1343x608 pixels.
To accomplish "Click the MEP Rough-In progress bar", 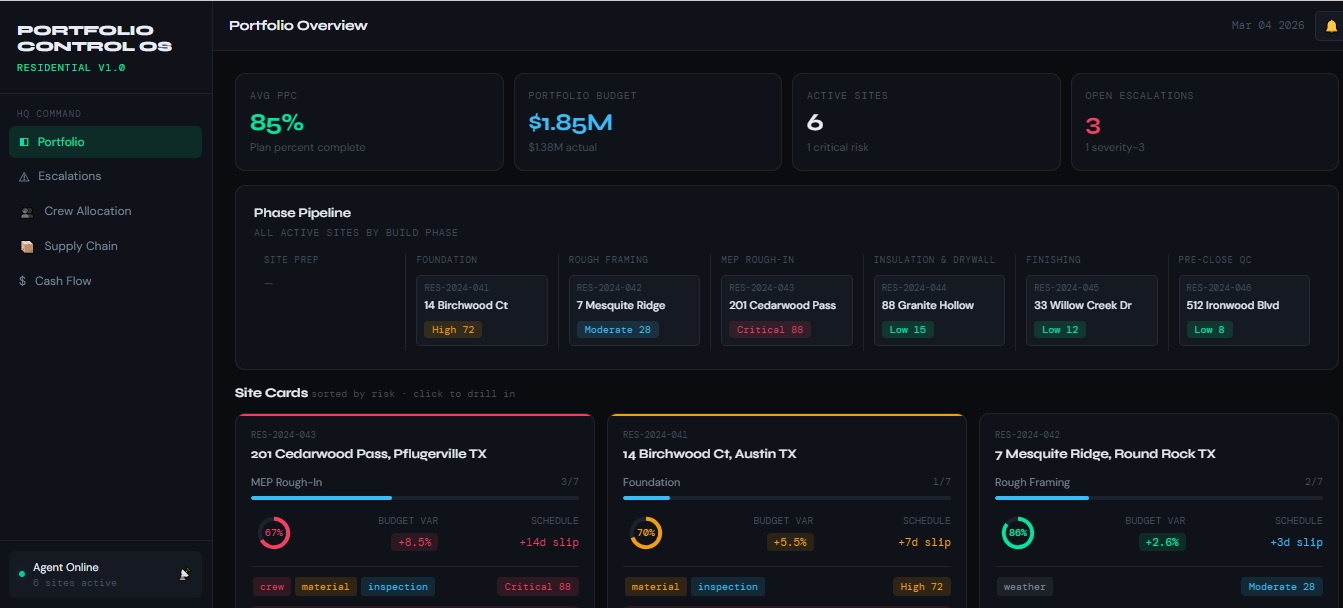I will click(414, 498).
